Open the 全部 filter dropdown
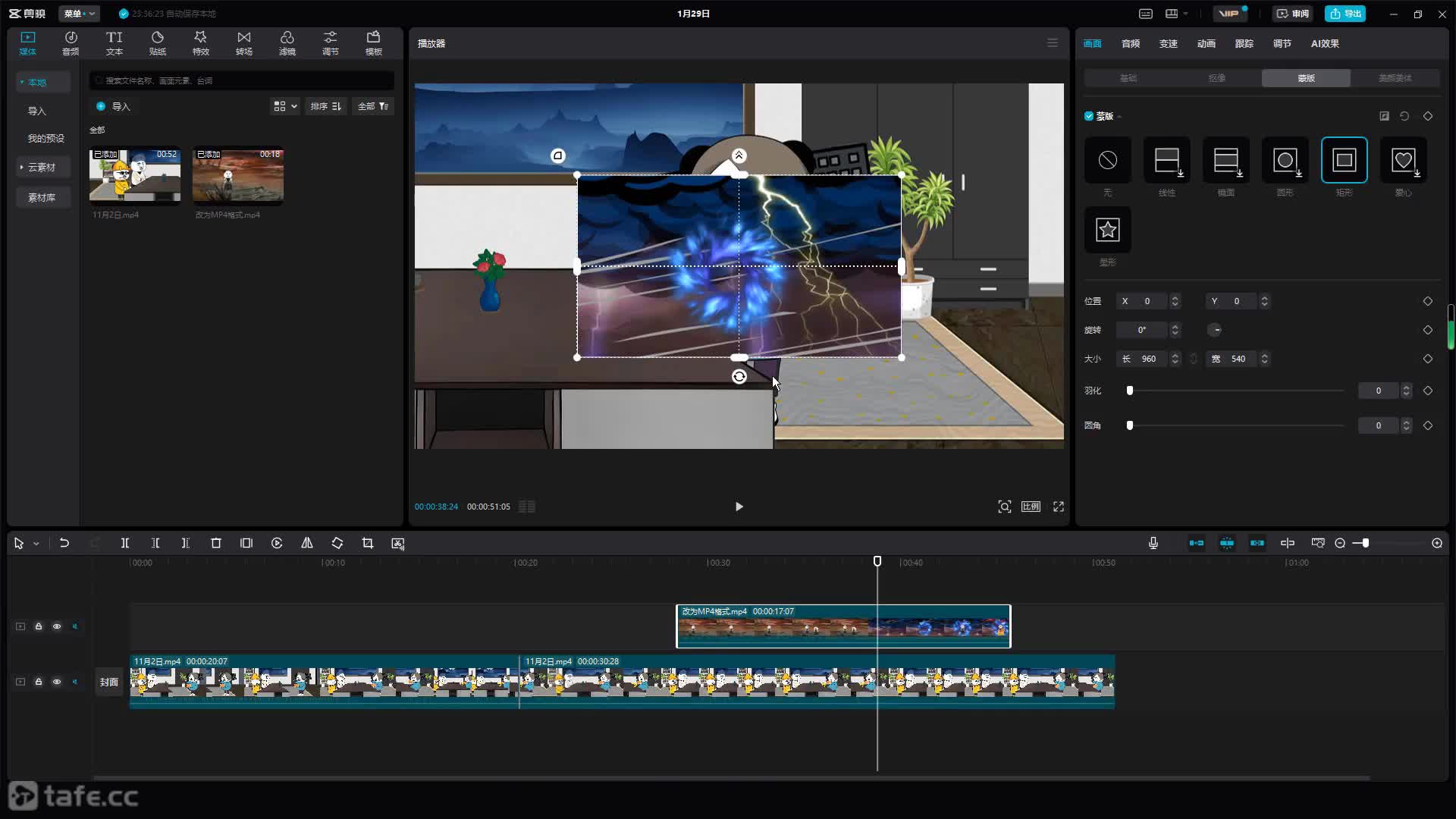Image resolution: width=1456 pixels, height=819 pixels. coord(373,106)
